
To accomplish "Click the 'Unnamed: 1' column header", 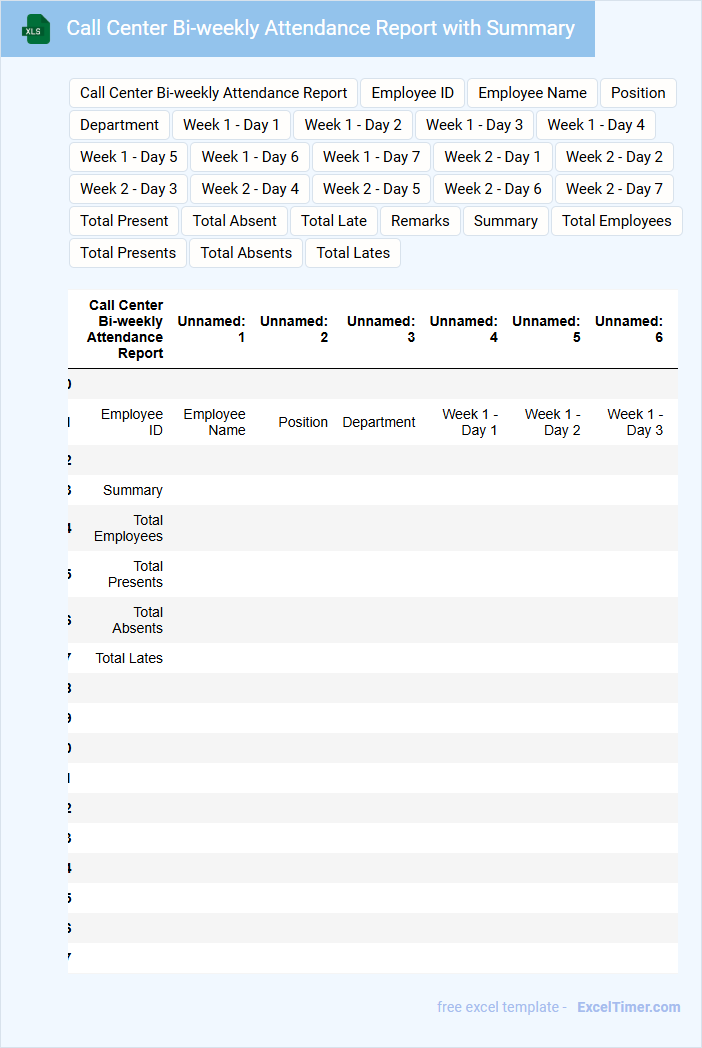I will pyautogui.click(x=211, y=330).
